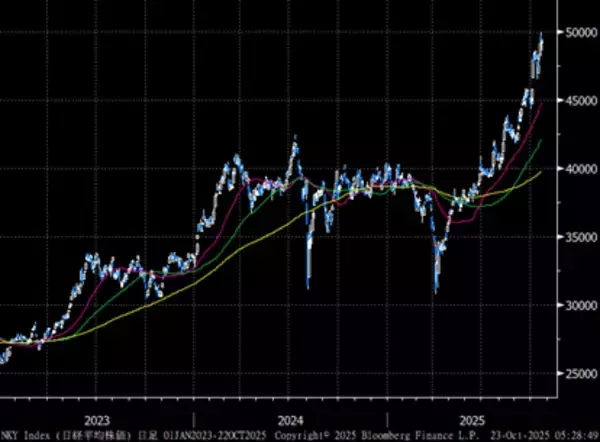Click the NKY Index ticker text
The height and width of the screenshot is (442, 600).
coord(25,435)
